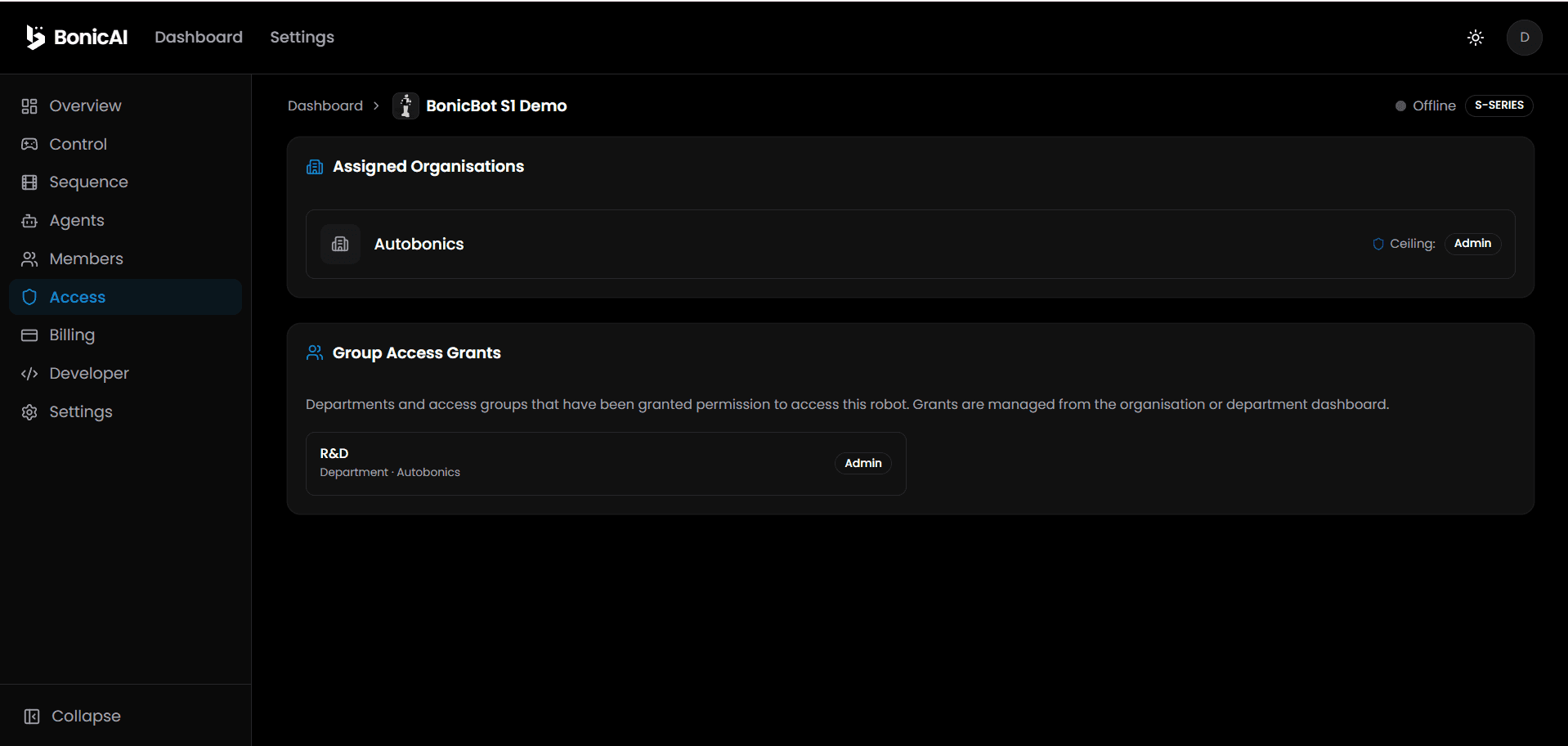Click the Dashboard breadcrumb link
Image resolution: width=1568 pixels, height=746 pixels.
(325, 106)
